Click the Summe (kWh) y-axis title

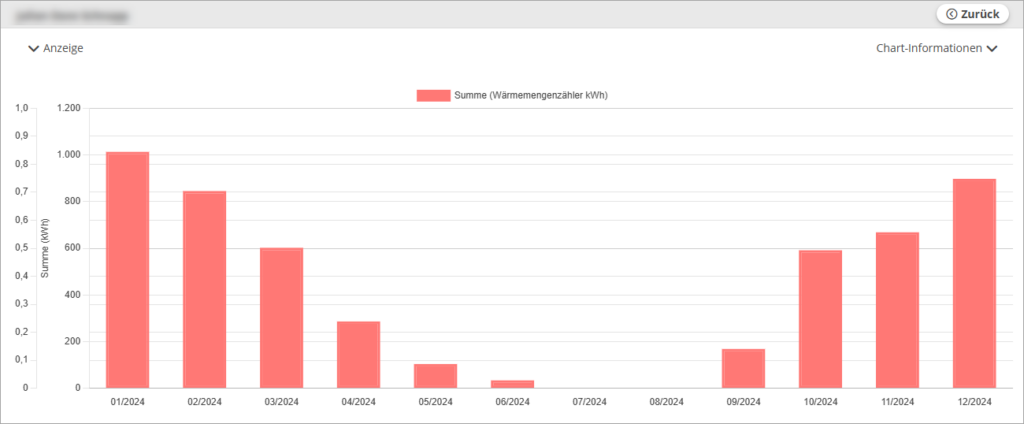click(45, 247)
